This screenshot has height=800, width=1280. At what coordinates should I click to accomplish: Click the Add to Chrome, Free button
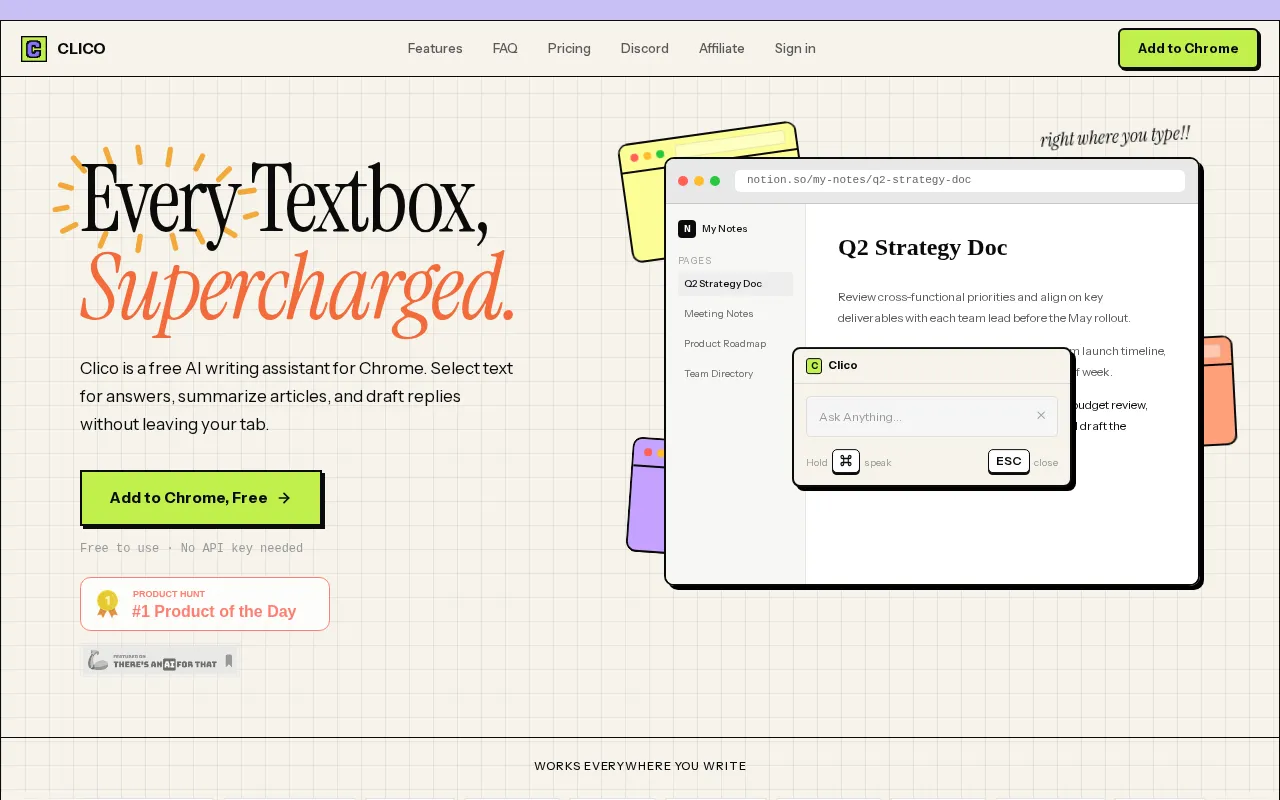201,498
